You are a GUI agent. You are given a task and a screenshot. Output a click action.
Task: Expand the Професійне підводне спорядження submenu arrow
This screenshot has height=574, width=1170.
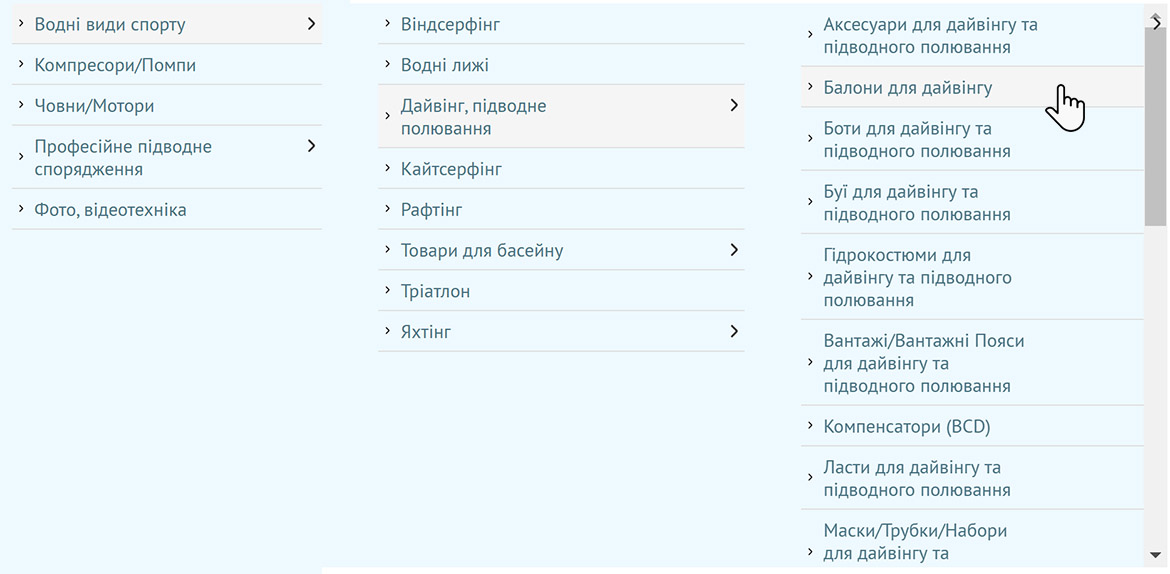pyautogui.click(x=311, y=146)
